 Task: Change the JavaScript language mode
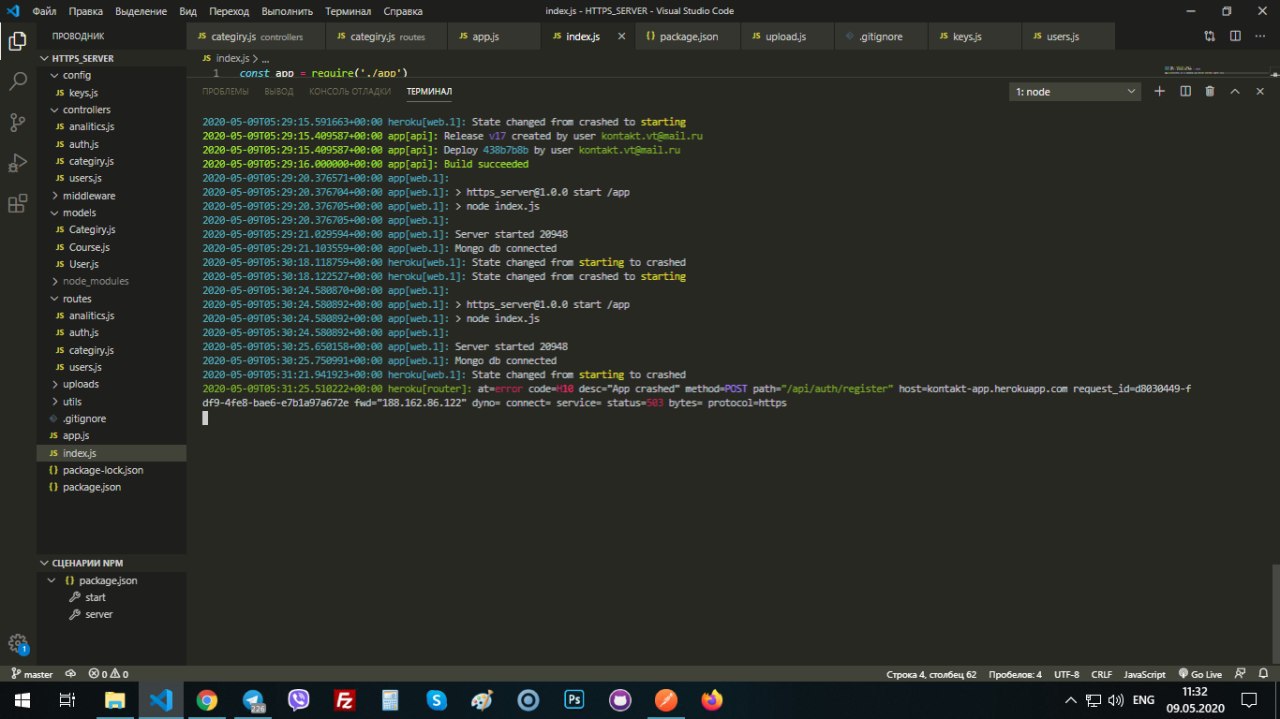[1144, 674]
